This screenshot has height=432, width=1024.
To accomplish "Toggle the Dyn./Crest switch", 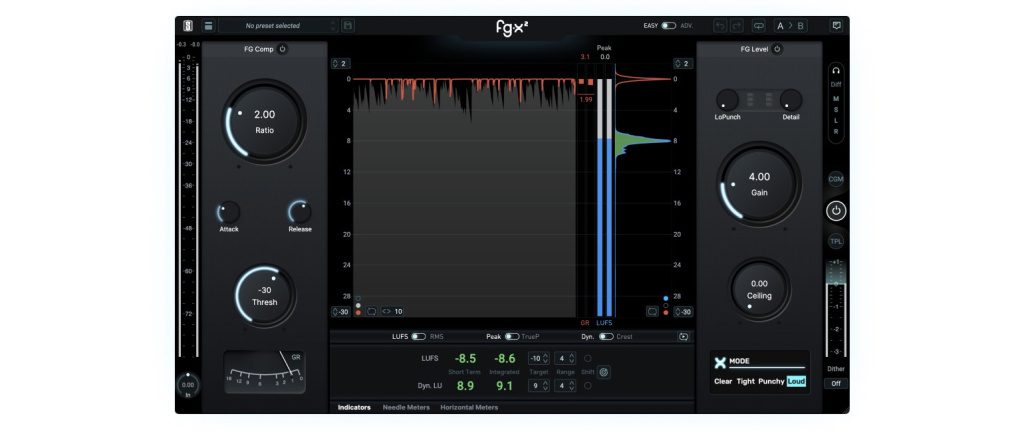I will tap(607, 337).
